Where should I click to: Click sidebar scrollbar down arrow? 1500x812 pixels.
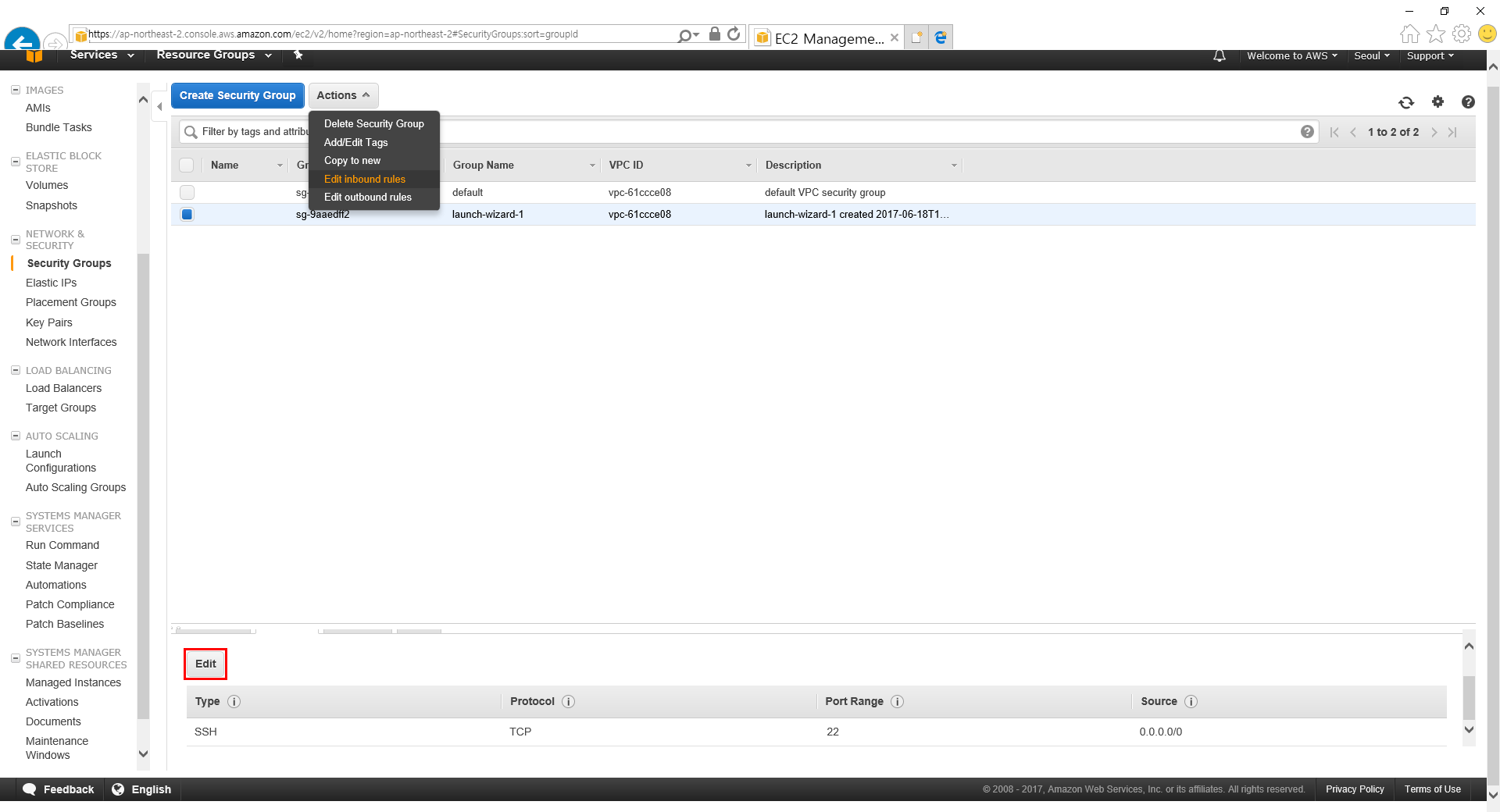tap(143, 753)
